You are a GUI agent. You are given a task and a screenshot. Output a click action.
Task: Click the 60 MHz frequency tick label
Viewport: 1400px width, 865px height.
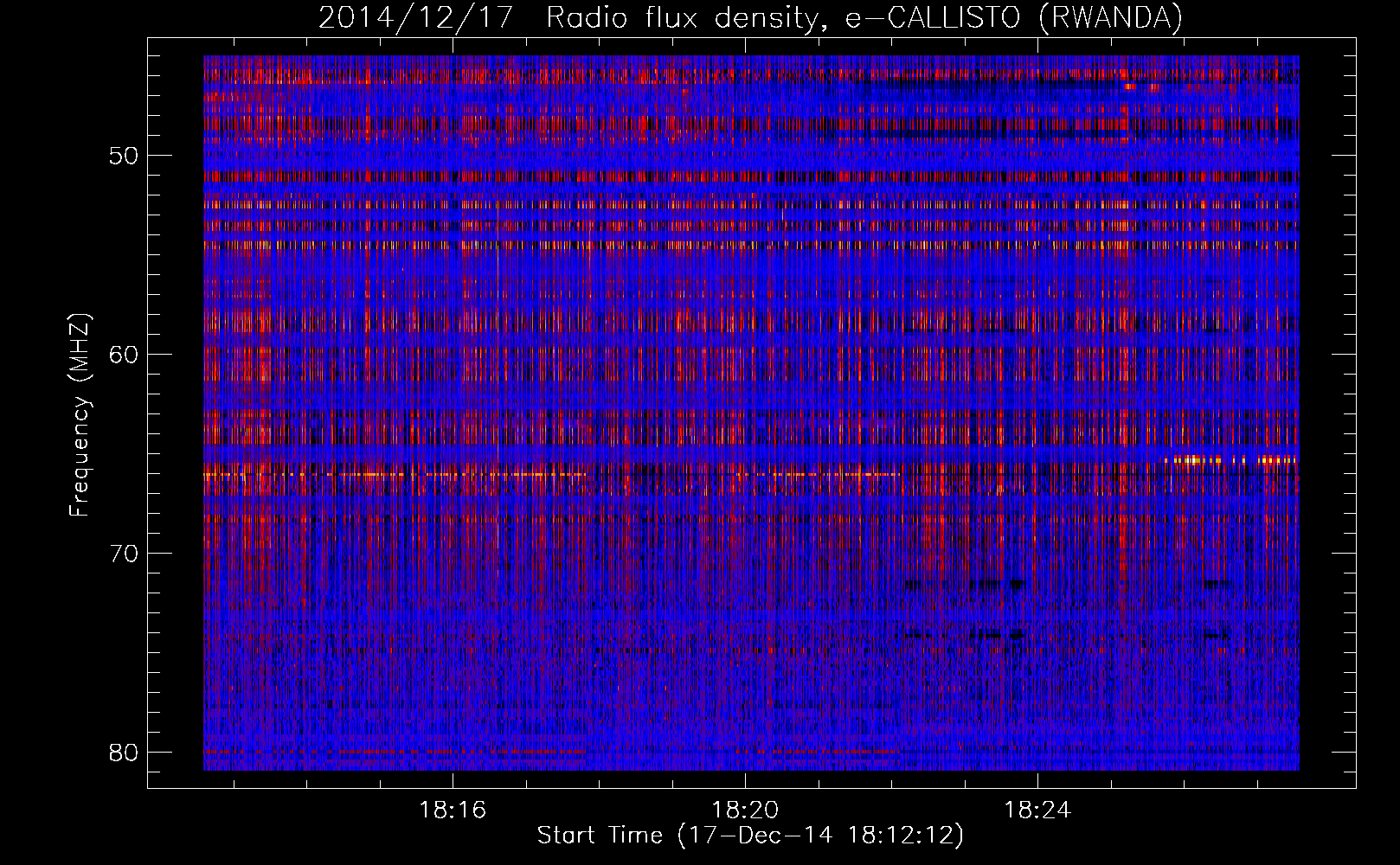pos(125,354)
